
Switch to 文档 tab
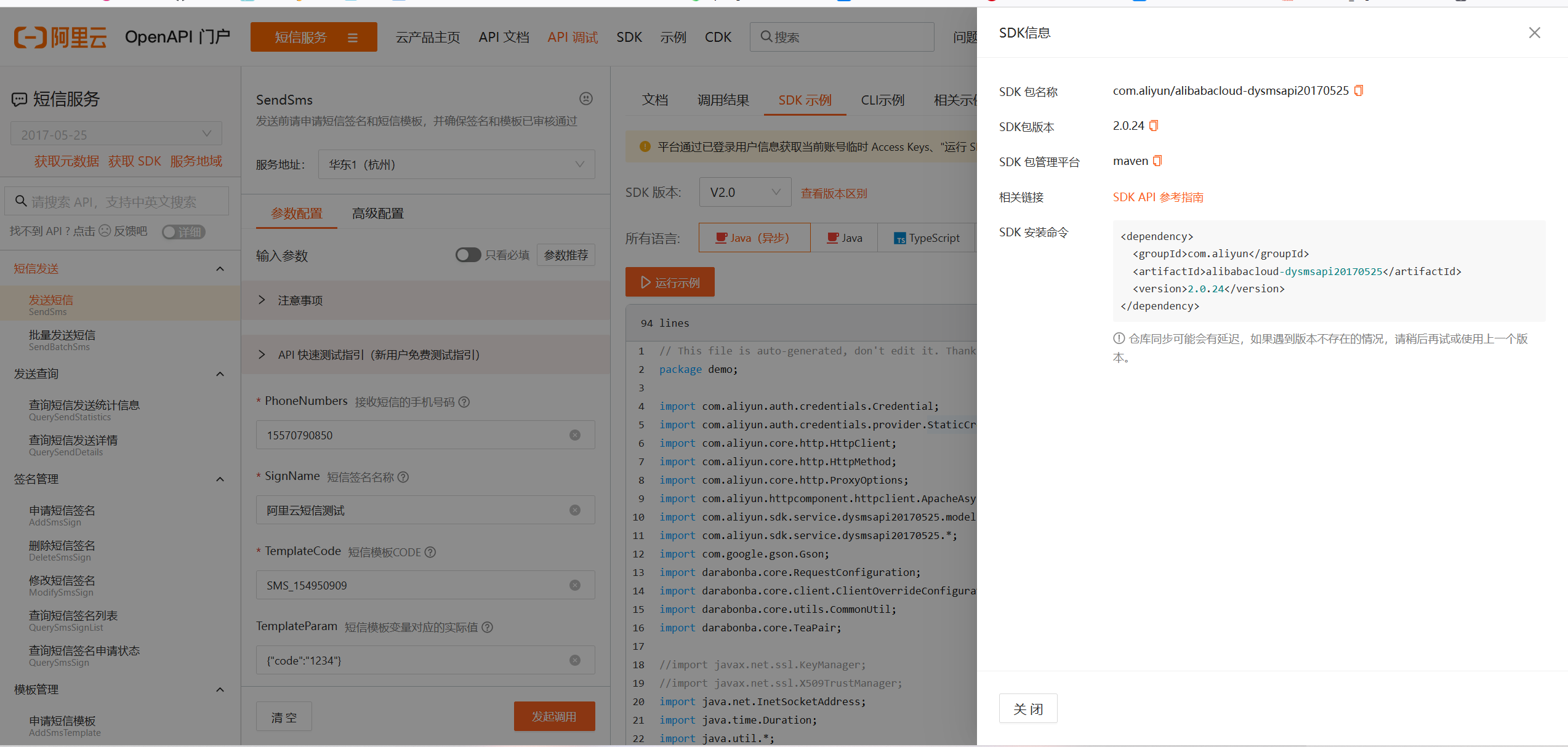point(655,100)
